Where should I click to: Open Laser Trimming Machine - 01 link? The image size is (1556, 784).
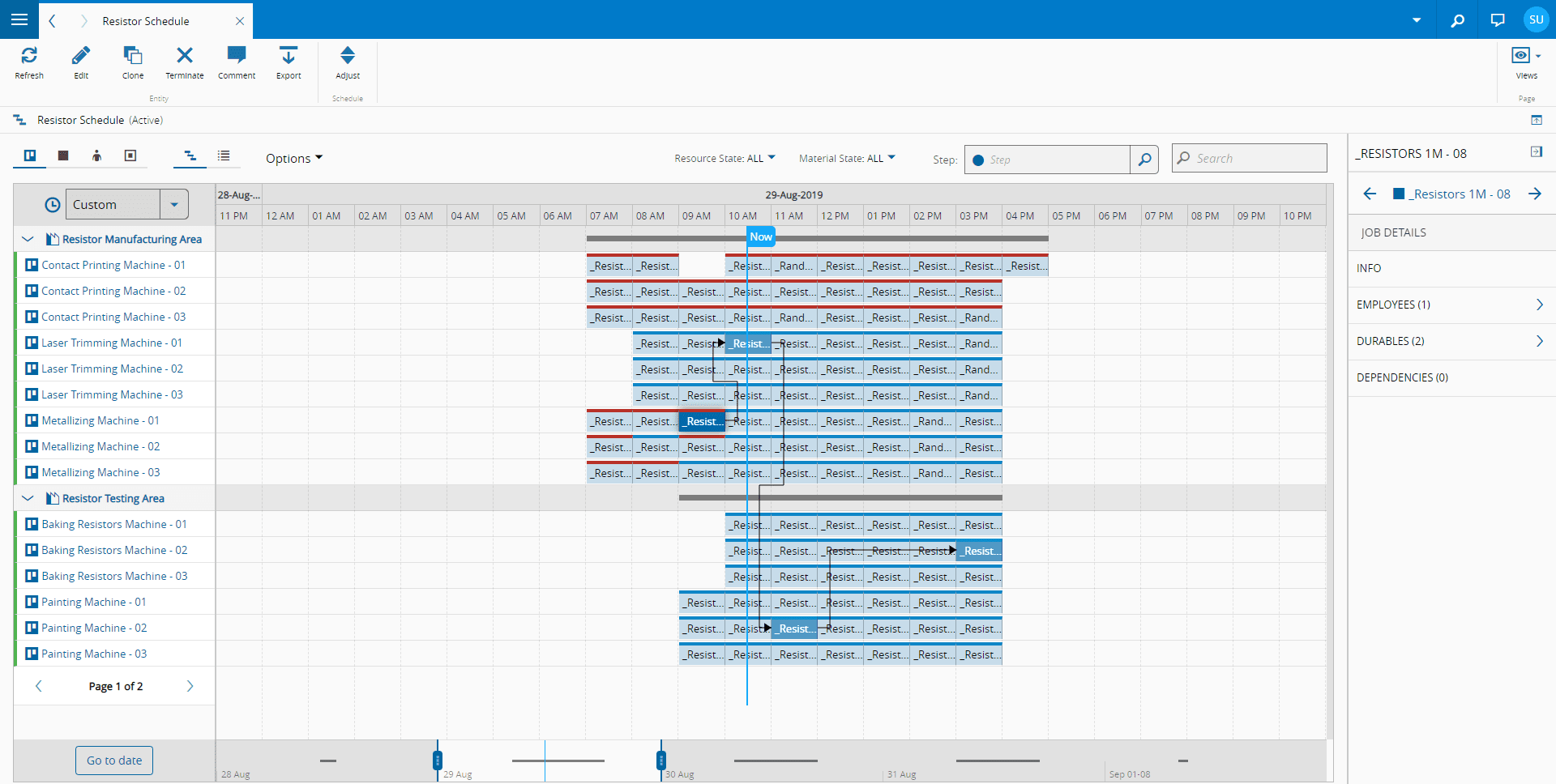pos(112,343)
